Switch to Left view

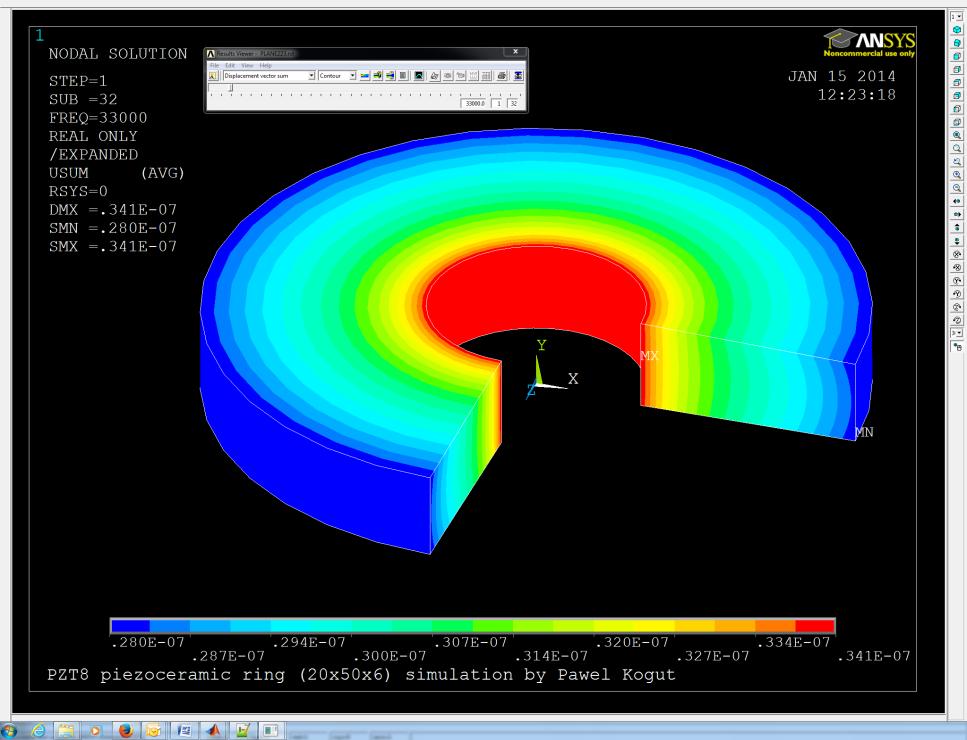(957, 109)
